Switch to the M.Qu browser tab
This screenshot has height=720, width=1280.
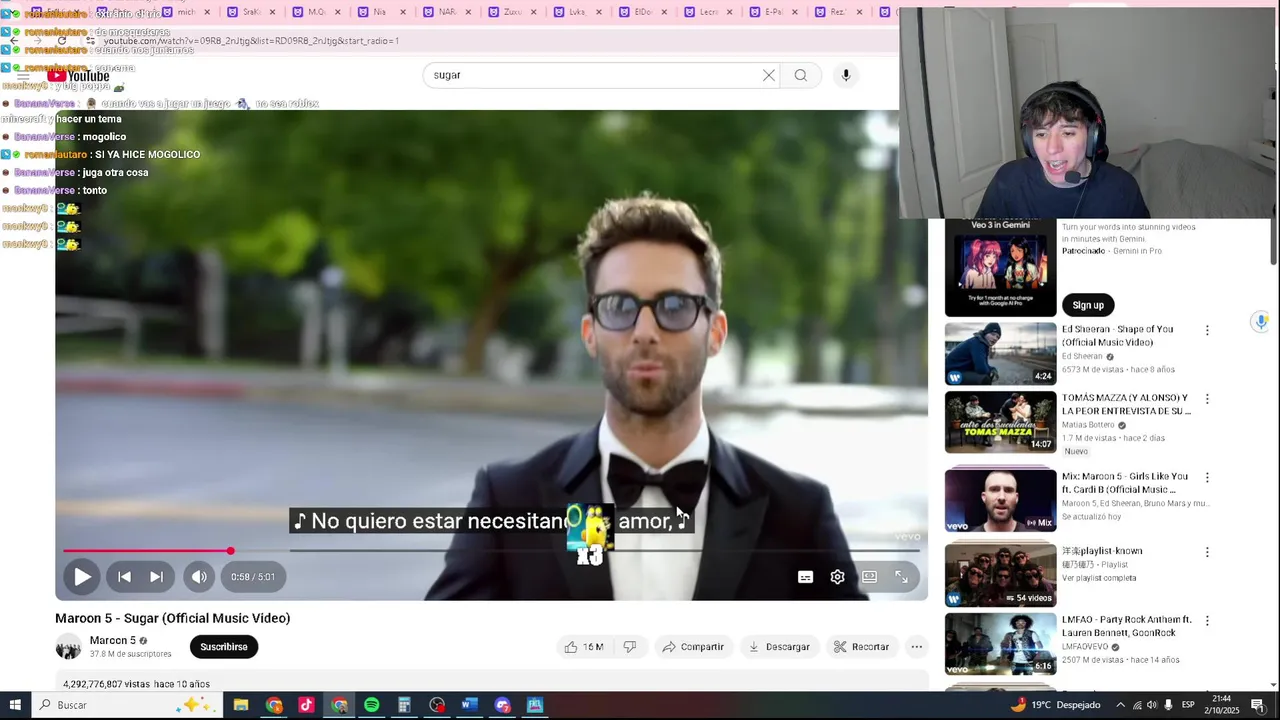click(x=315, y=12)
